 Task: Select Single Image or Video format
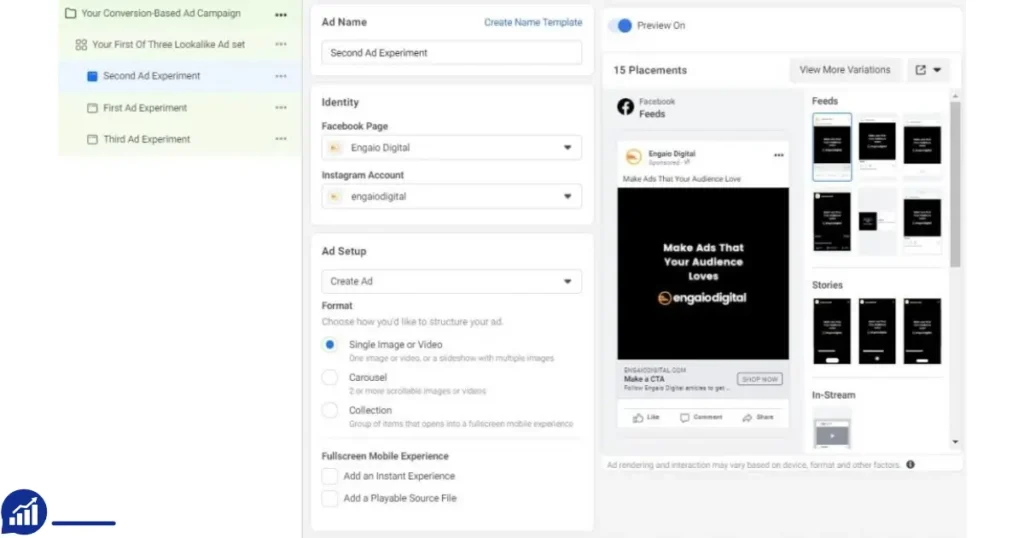[330, 345]
